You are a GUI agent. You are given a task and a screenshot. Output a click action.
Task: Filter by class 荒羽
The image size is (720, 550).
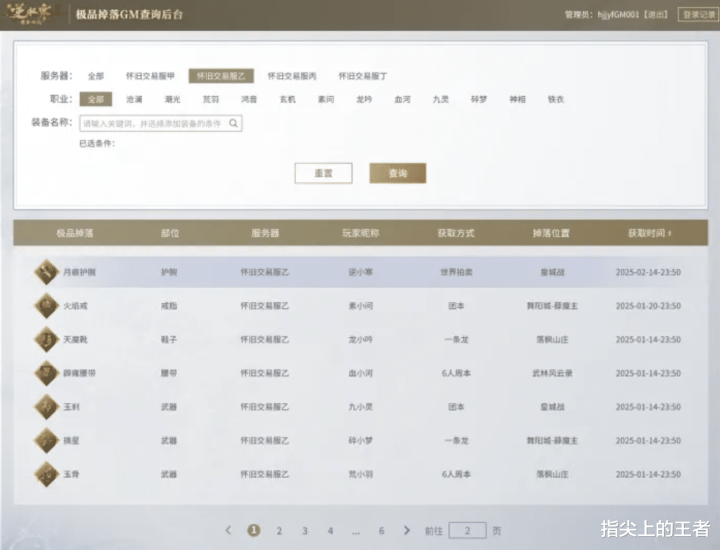(211, 99)
